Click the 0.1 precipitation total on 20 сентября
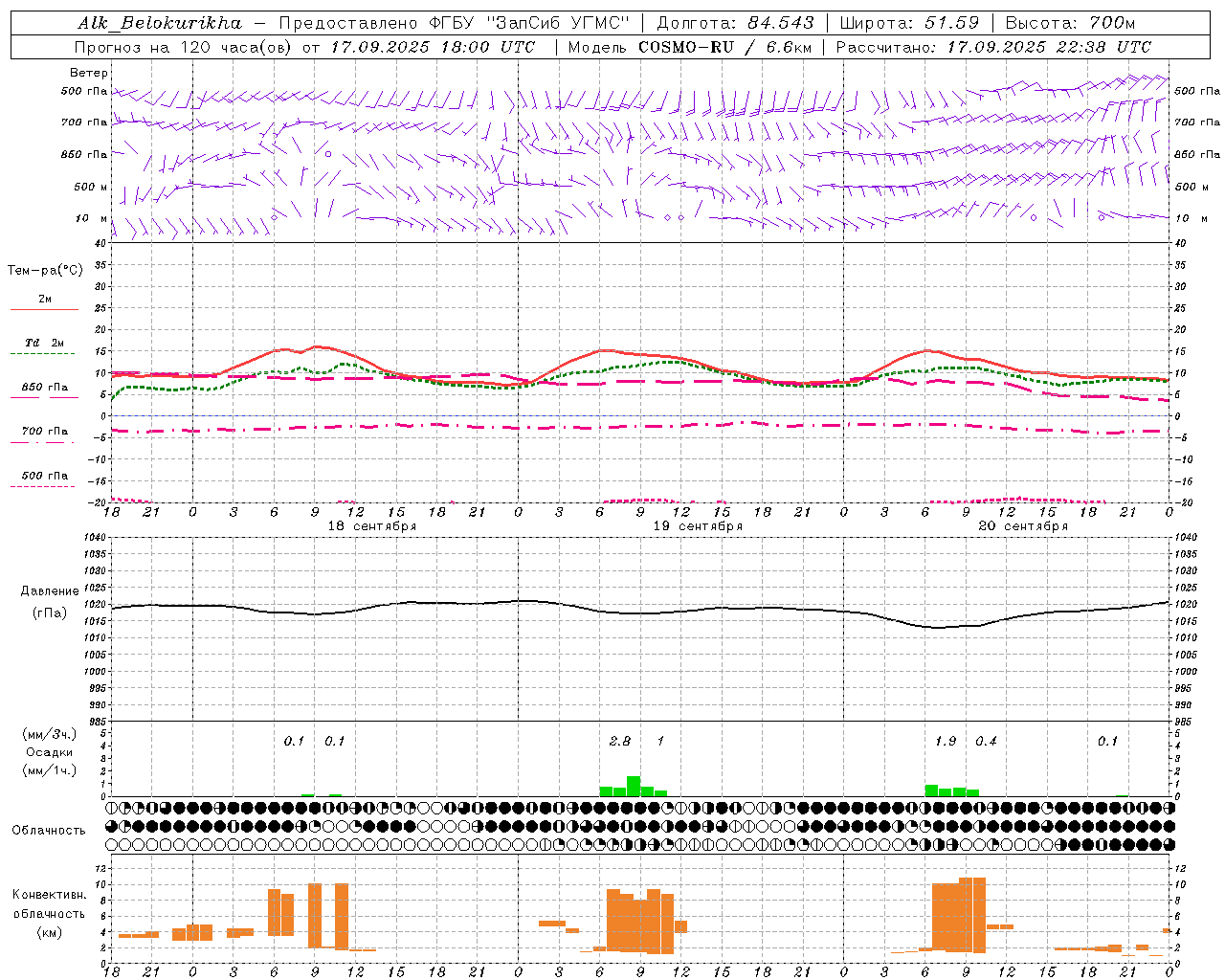The image size is (1225, 980). click(1107, 741)
